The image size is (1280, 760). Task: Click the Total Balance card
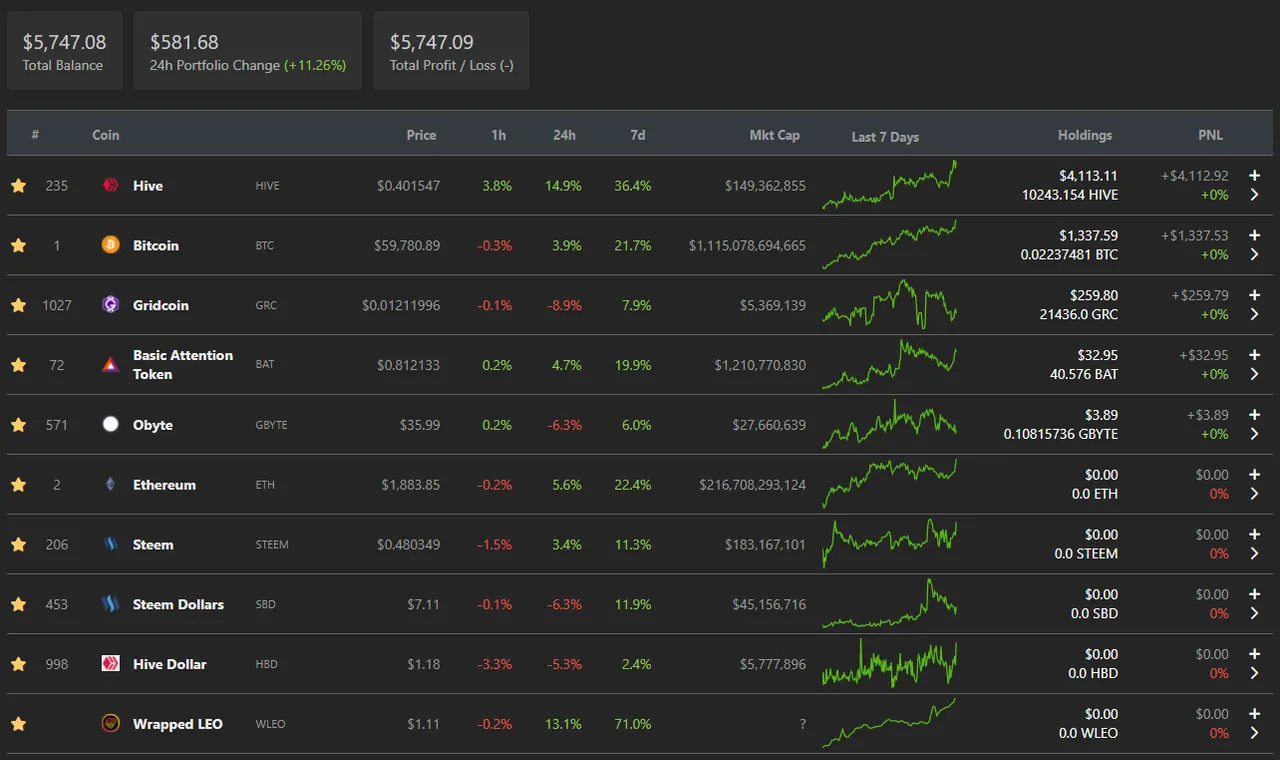point(64,51)
